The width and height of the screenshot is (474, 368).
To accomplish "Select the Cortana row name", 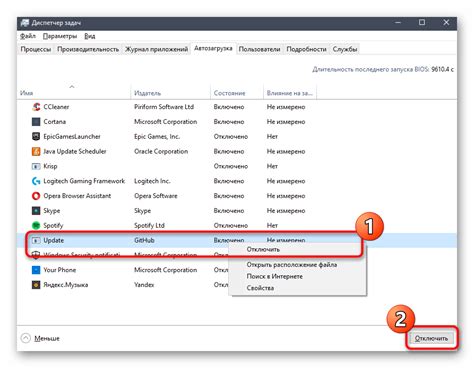I will [x=54, y=122].
